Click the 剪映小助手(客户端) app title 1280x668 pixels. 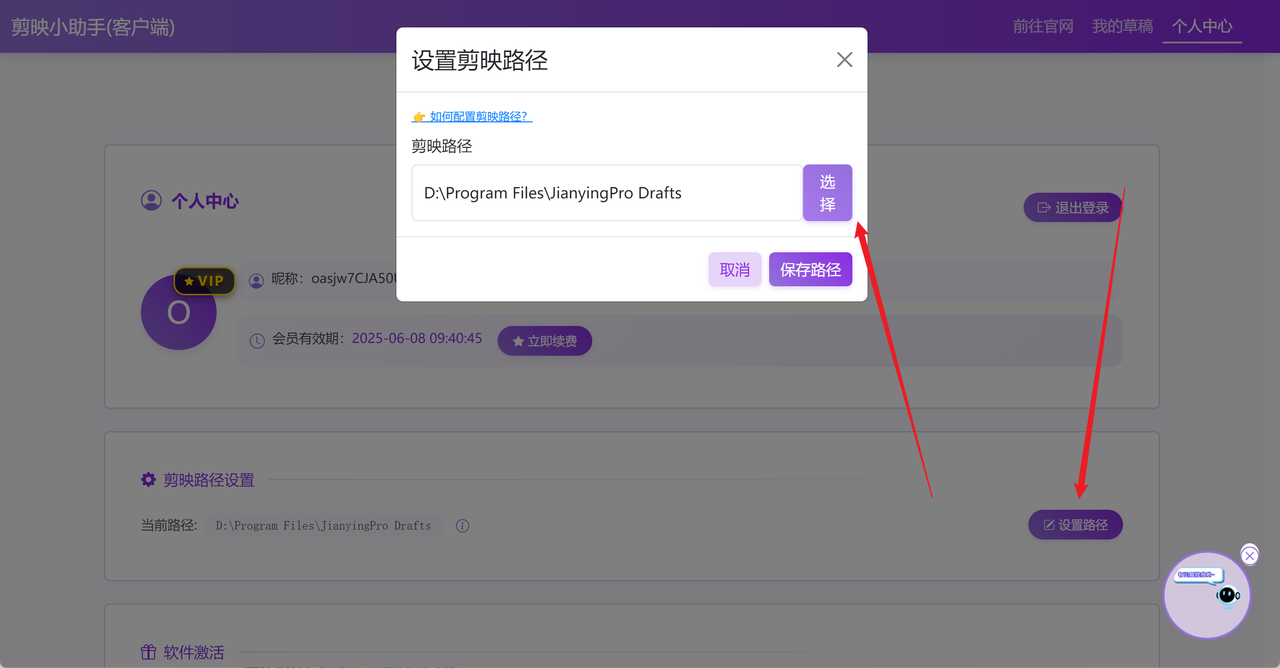point(93,27)
